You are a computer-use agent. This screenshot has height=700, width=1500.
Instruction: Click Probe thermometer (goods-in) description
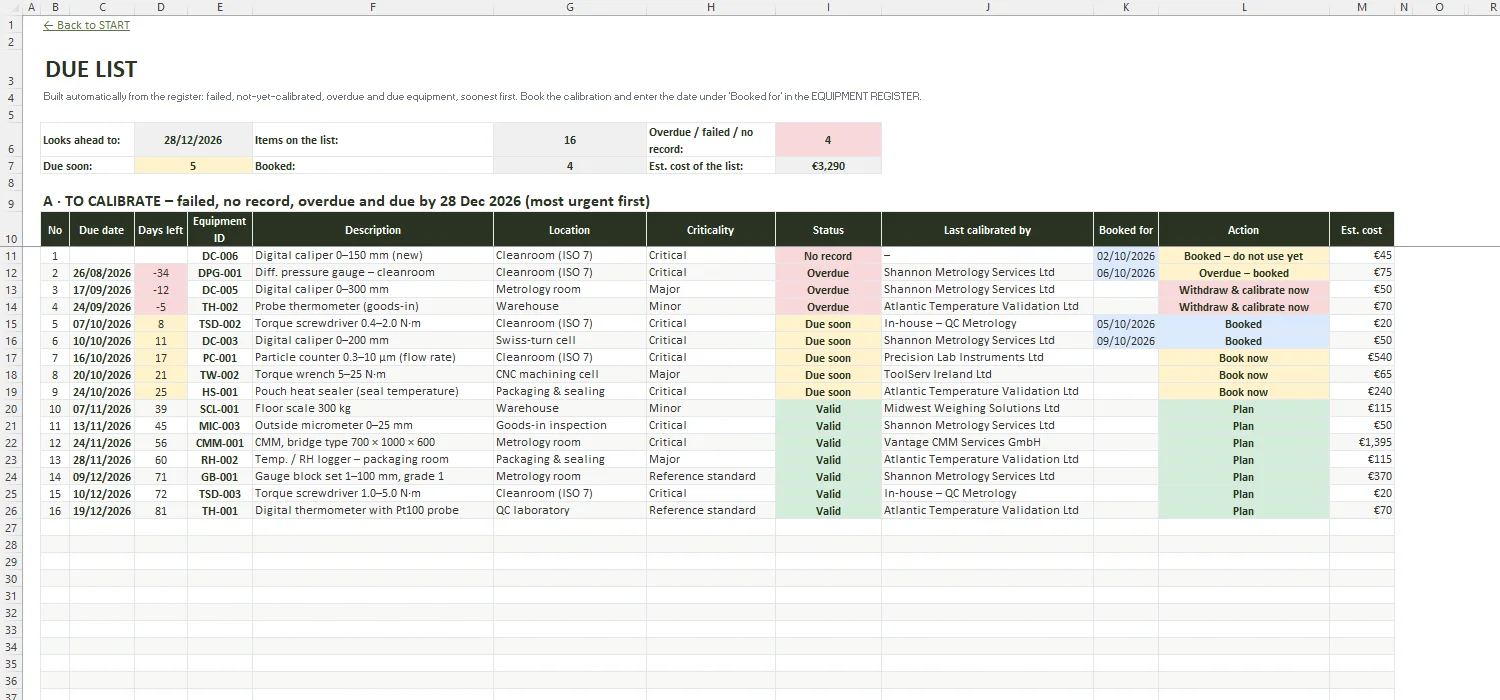(373, 307)
